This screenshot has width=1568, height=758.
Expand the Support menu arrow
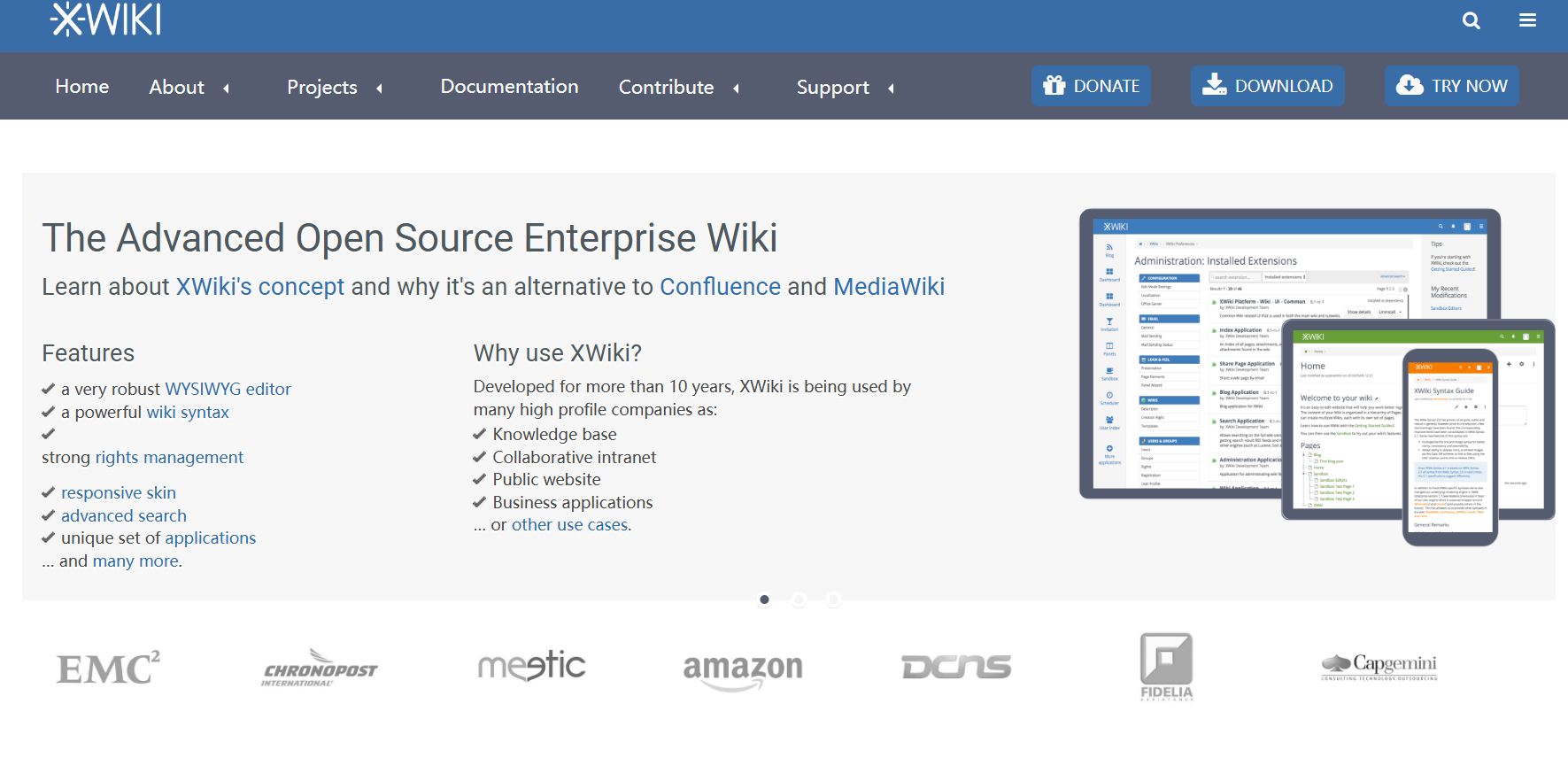[892, 88]
